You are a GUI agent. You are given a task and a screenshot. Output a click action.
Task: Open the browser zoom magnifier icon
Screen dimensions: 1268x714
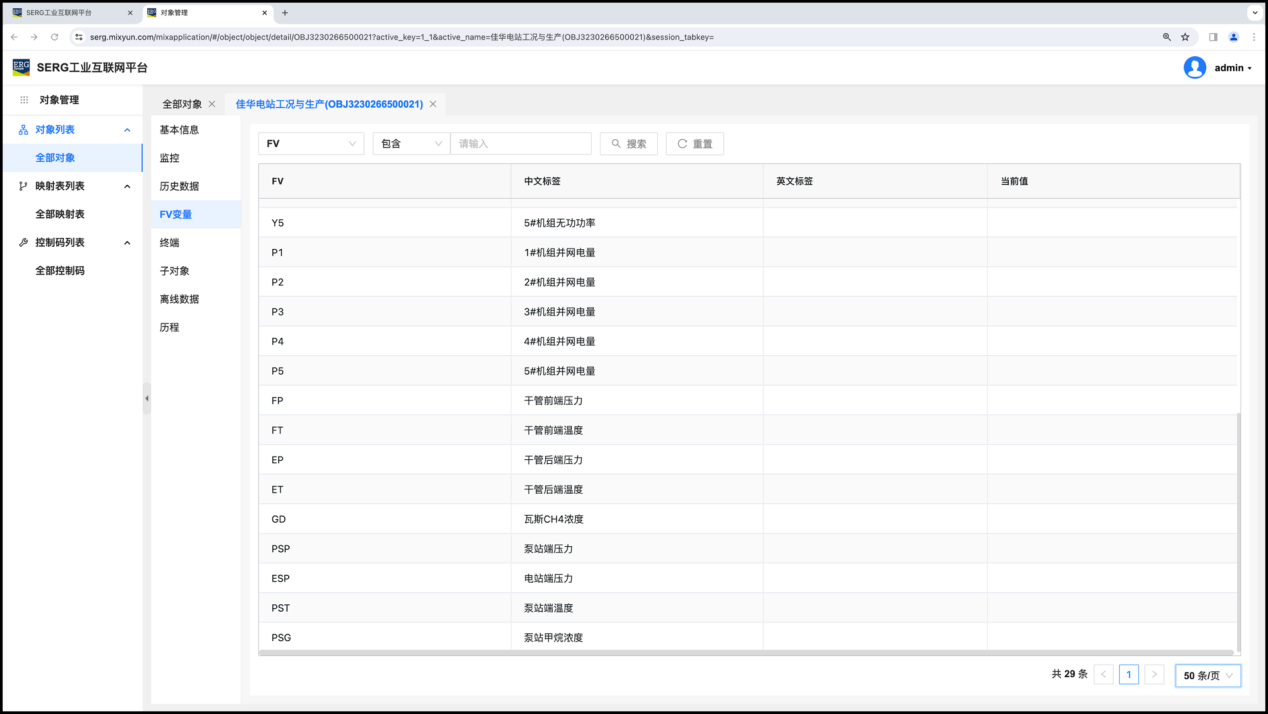[x=1166, y=37]
